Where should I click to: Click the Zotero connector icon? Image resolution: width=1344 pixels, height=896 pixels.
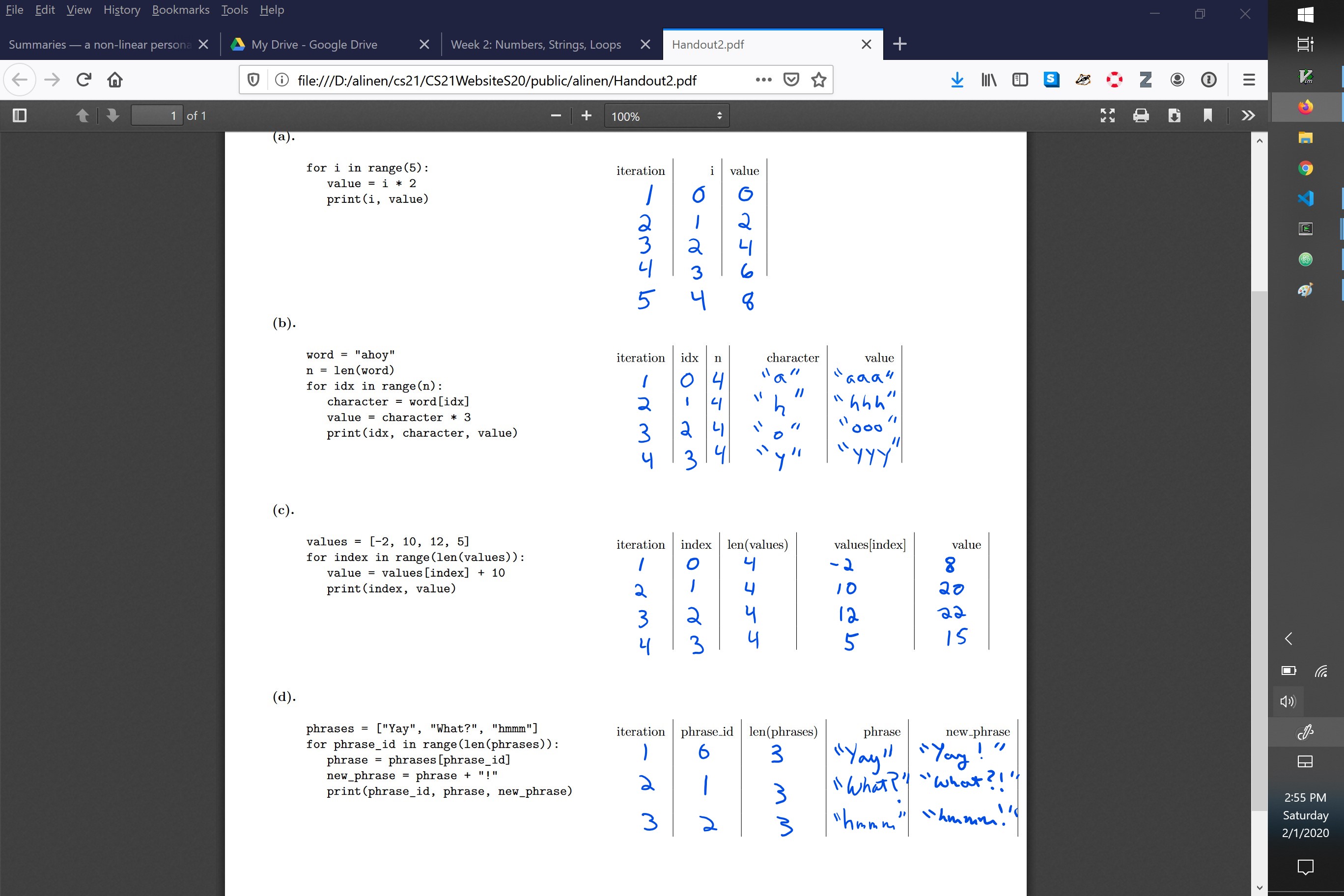[x=1145, y=80]
